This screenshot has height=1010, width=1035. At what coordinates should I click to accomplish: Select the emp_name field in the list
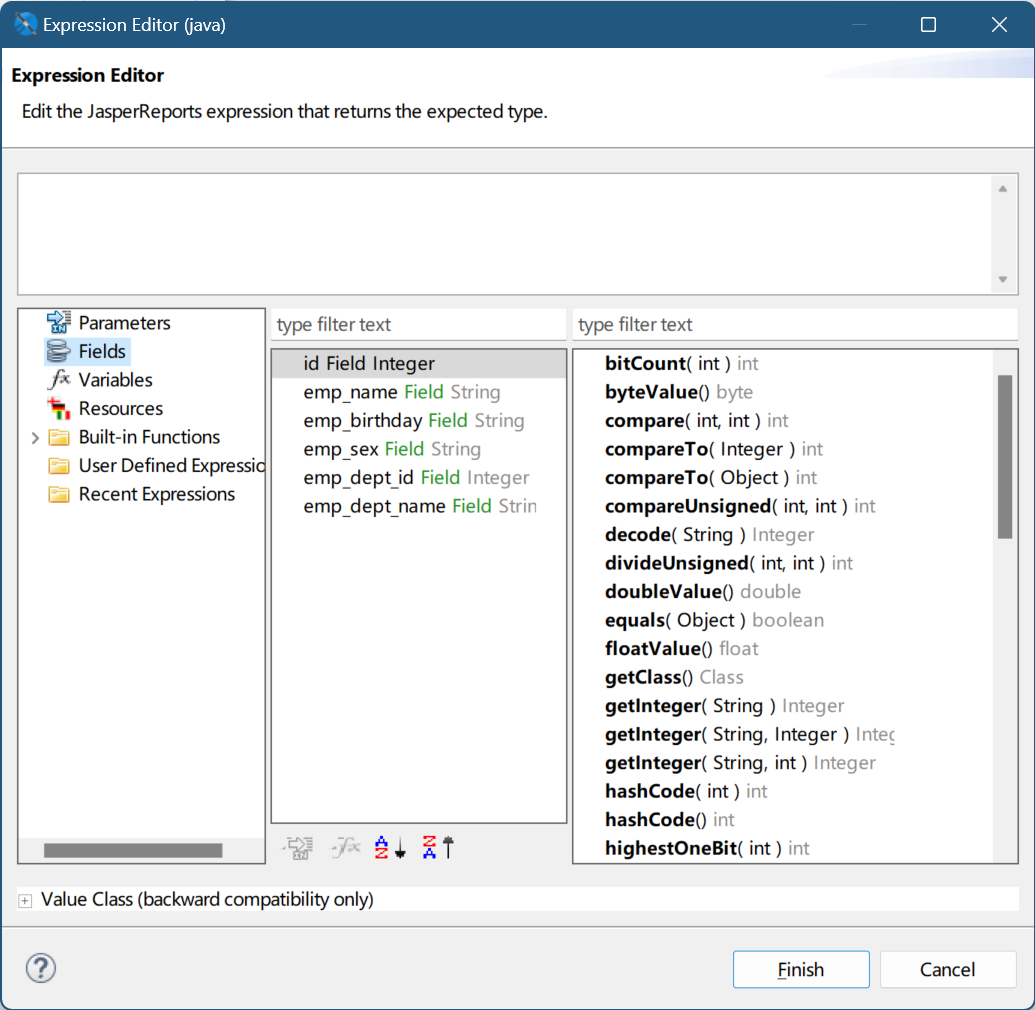click(x=401, y=393)
